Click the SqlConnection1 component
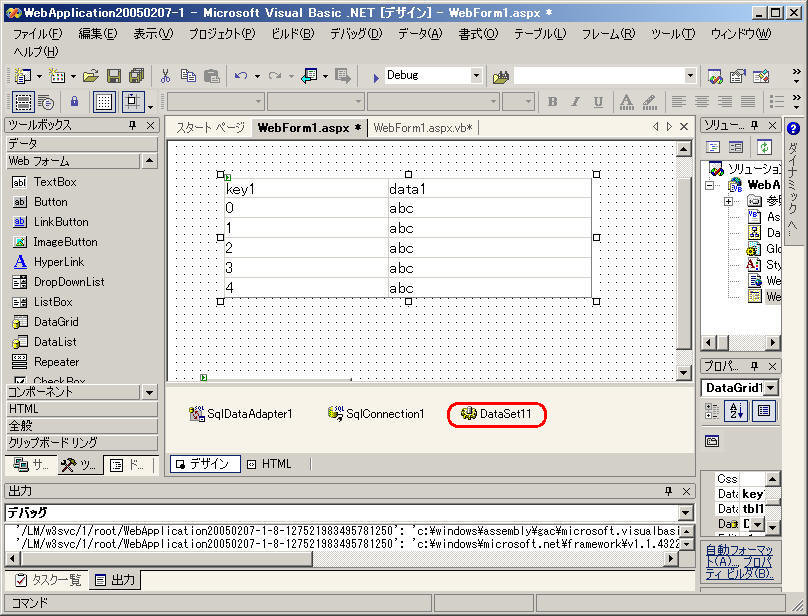 (x=376, y=414)
